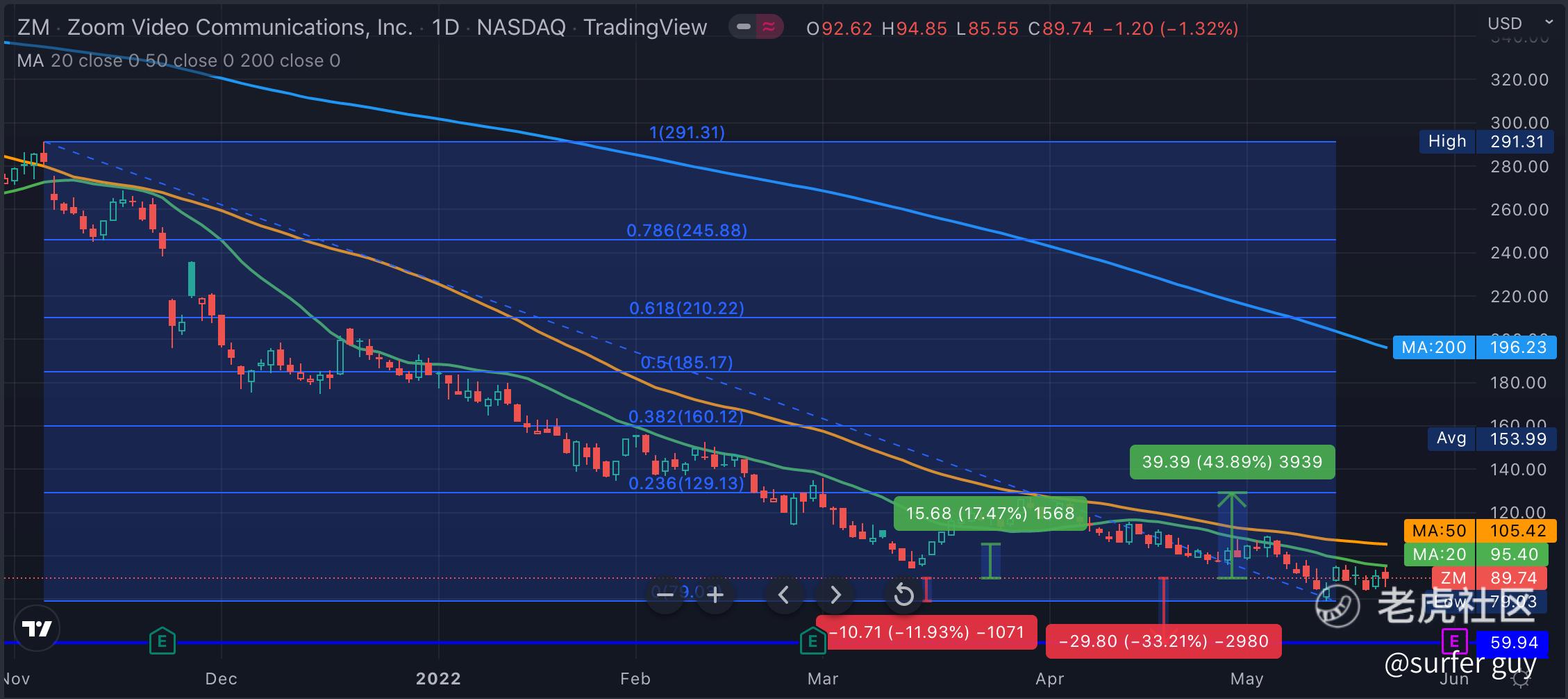The image size is (1568, 699).
Task: Click the purple earnings marker above Jun
Action: click(1453, 641)
